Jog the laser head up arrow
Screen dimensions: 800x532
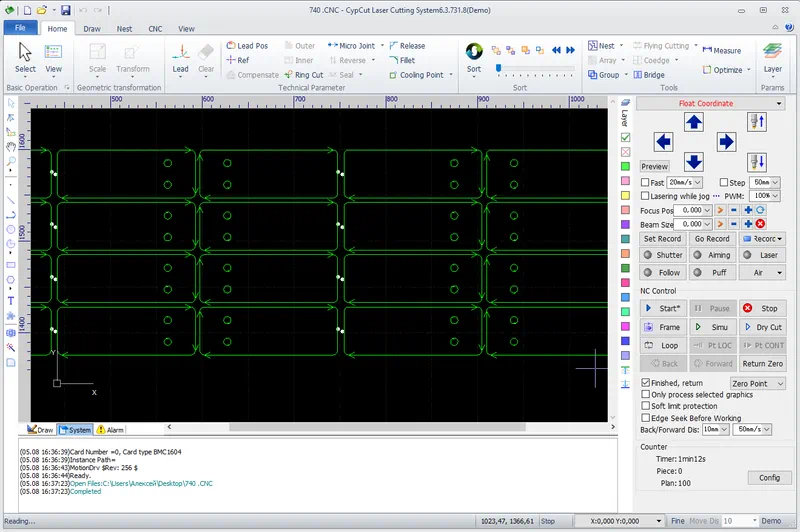click(x=694, y=121)
